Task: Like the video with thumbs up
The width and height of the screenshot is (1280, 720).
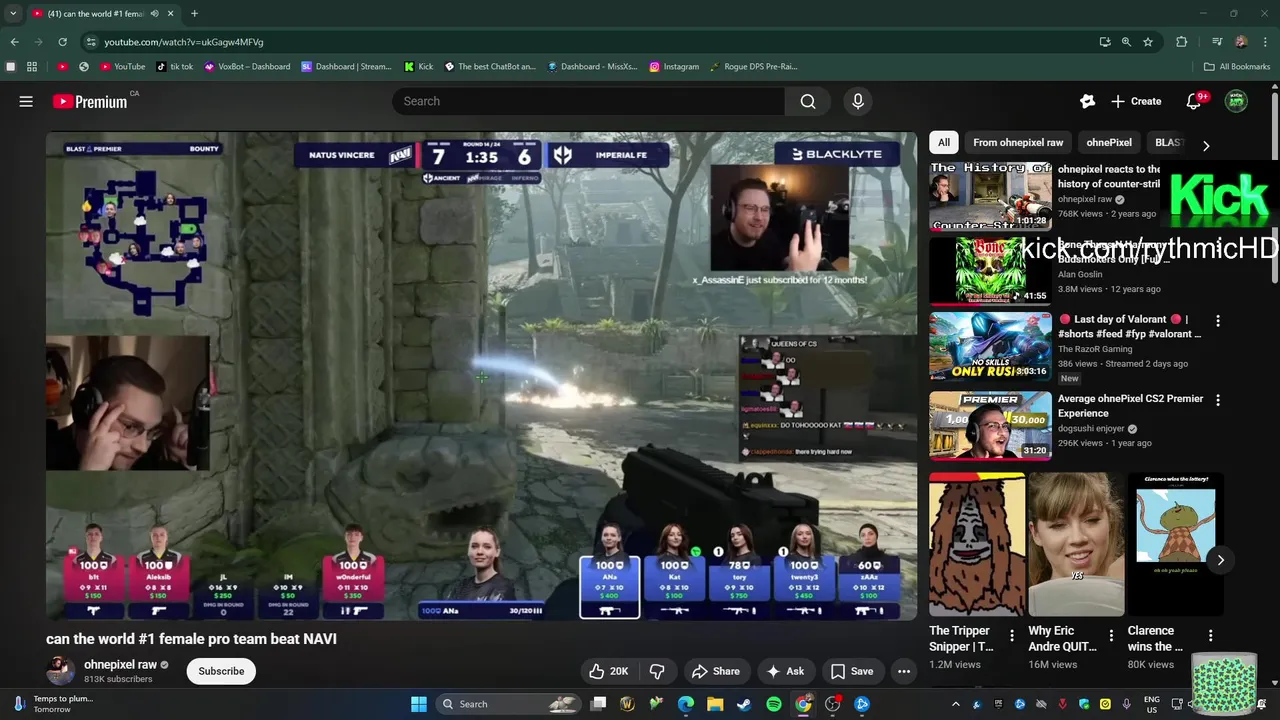Action: coord(608,671)
